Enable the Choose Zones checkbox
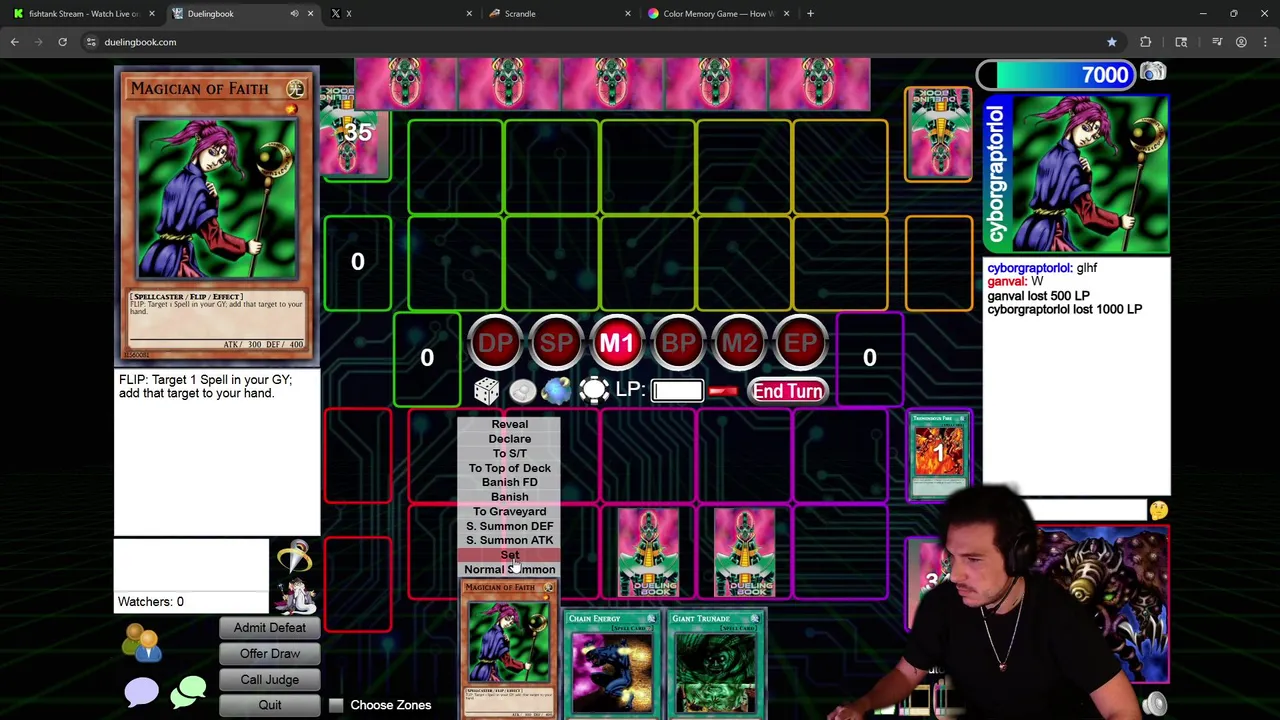1280x720 pixels. [x=336, y=706]
